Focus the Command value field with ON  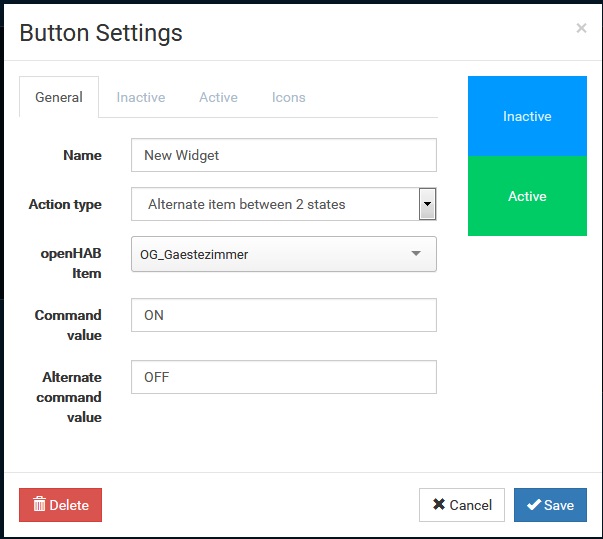[x=284, y=315]
